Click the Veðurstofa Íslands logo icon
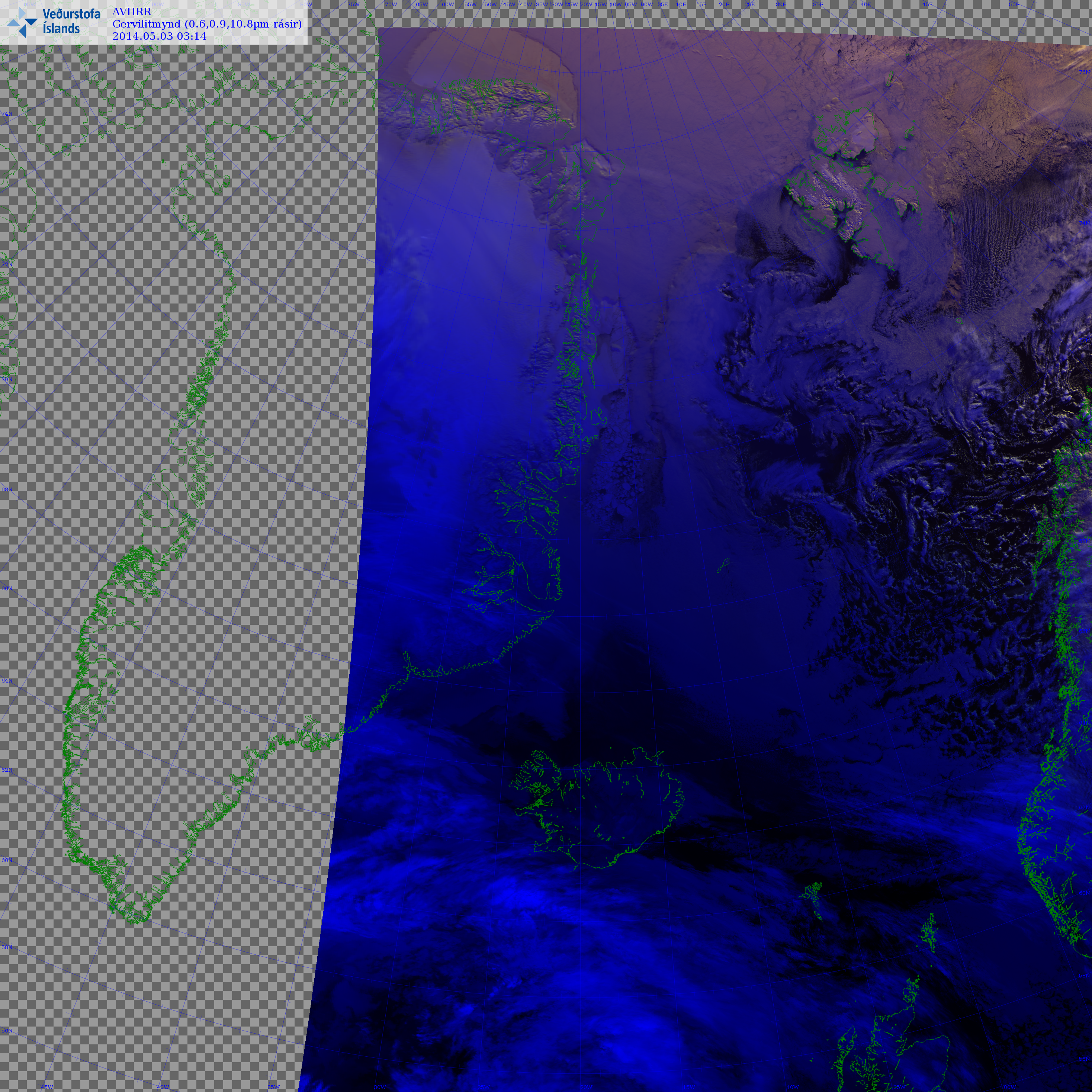Viewport: 1092px width, 1092px height. pyautogui.click(x=23, y=23)
